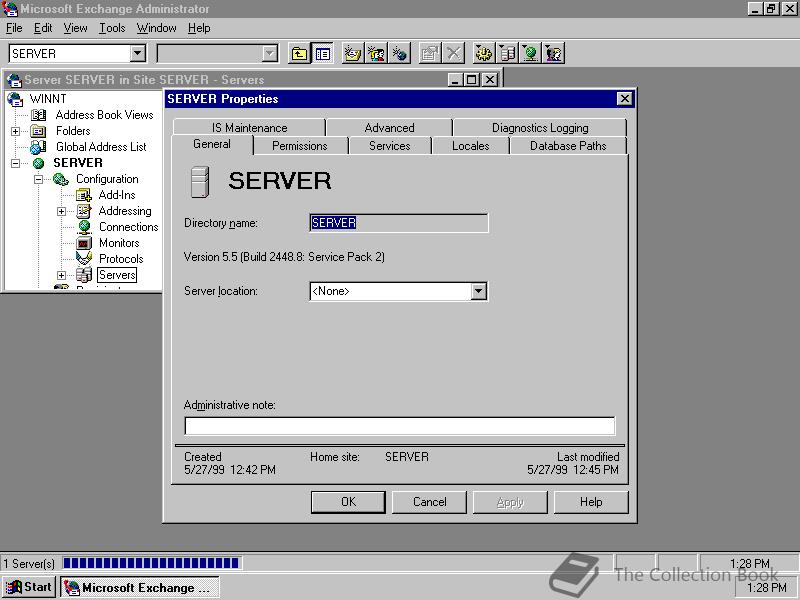Open the Edit menu
The height and width of the screenshot is (600, 800).
43,28
